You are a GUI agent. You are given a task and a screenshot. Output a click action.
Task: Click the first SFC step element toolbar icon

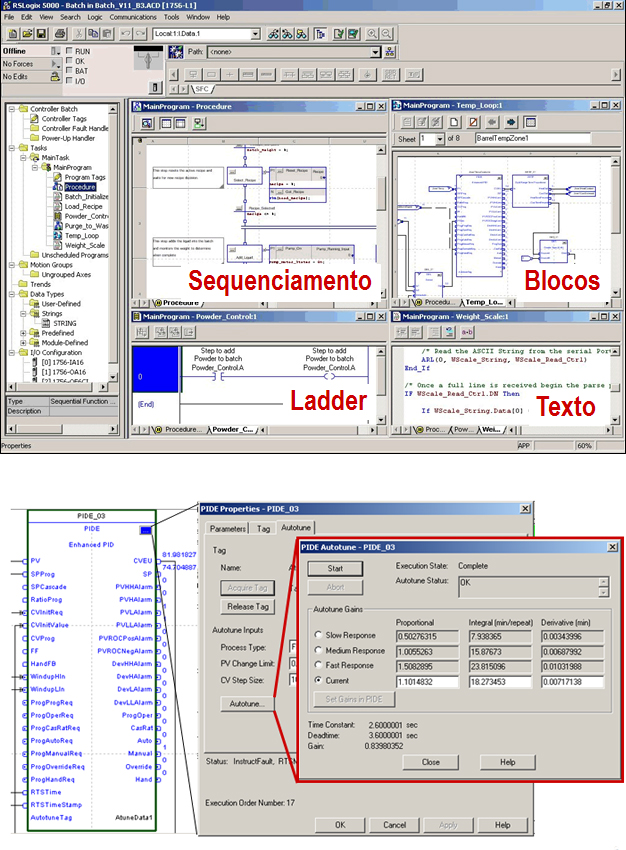coord(192,75)
